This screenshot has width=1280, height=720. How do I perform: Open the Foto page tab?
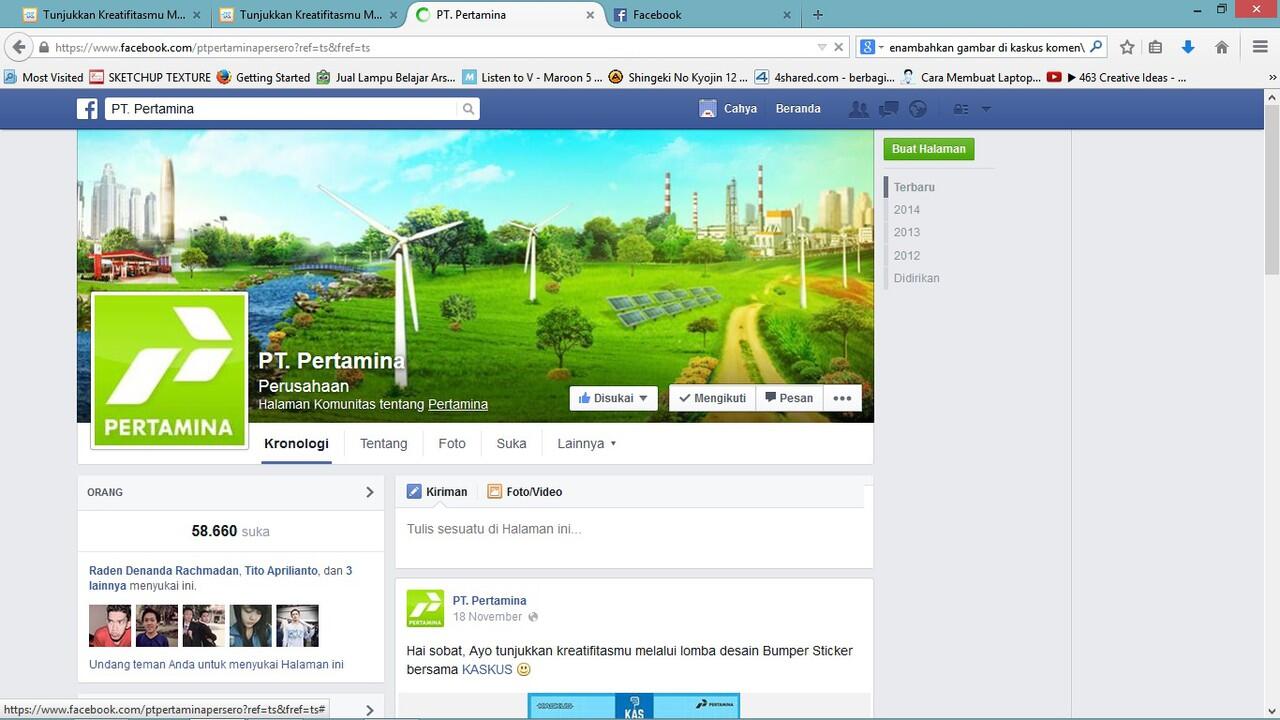[x=452, y=443]
